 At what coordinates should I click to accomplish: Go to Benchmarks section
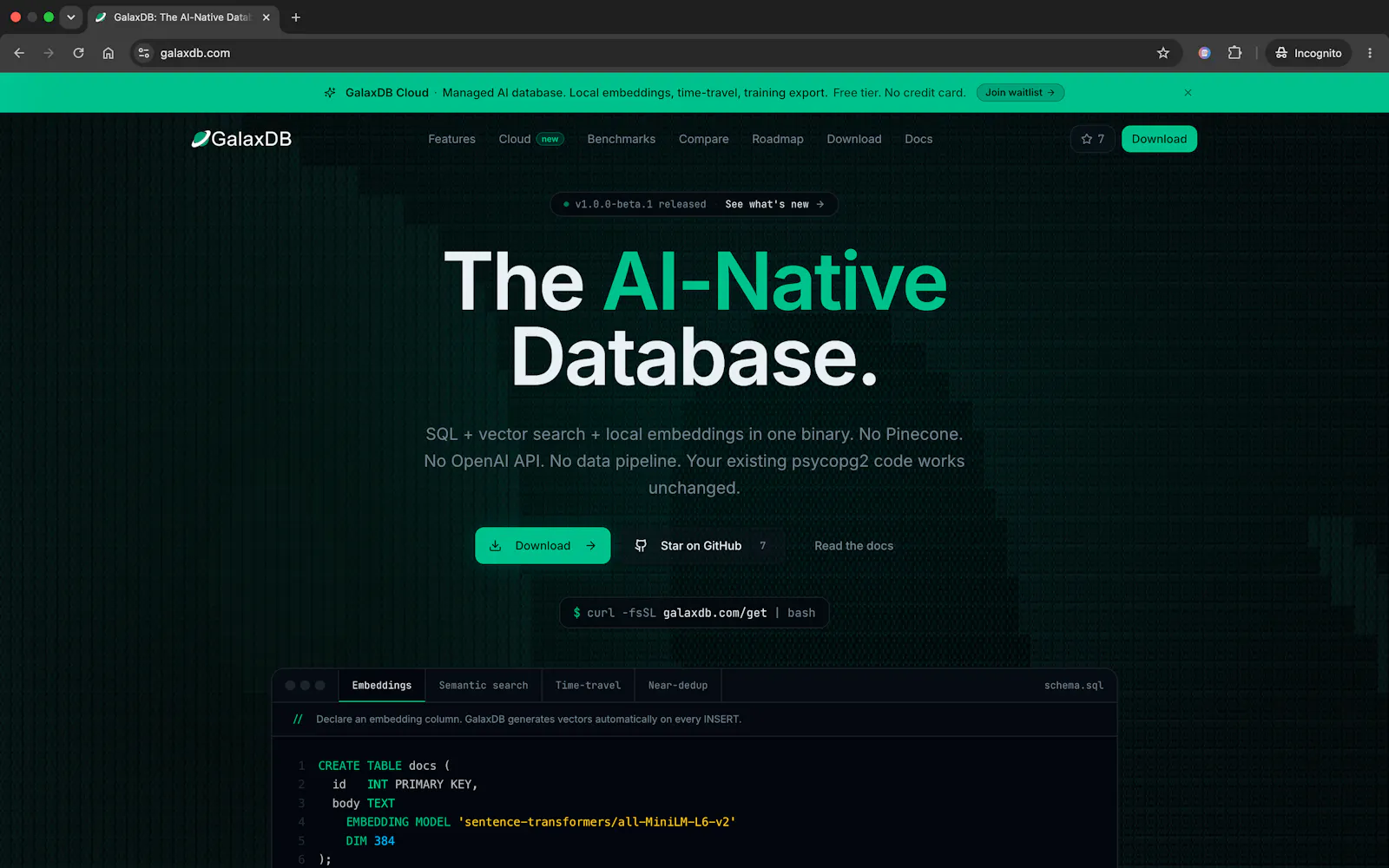[621, 139]
